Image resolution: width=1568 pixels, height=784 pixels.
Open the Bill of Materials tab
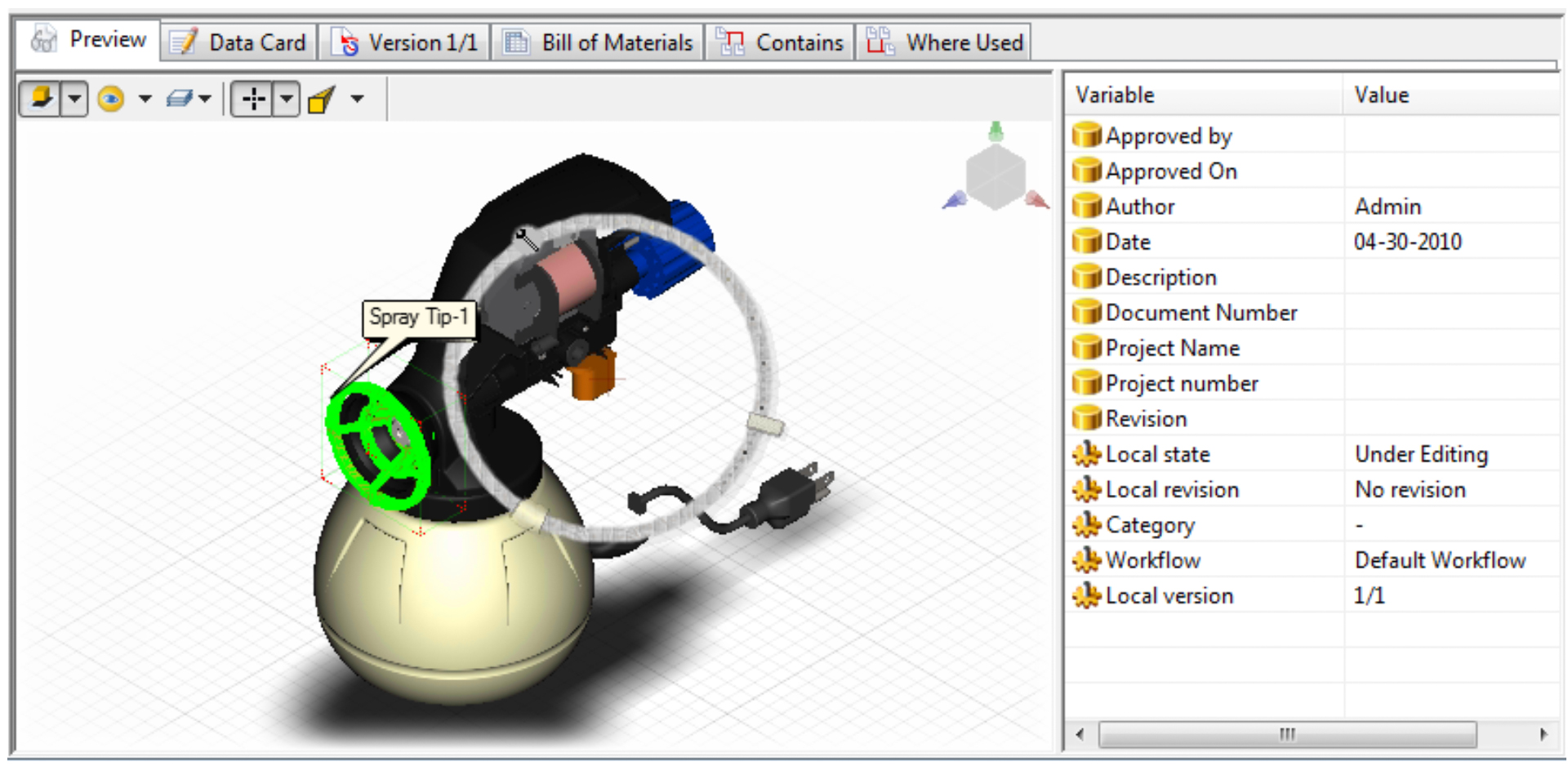tap(599, 42)
